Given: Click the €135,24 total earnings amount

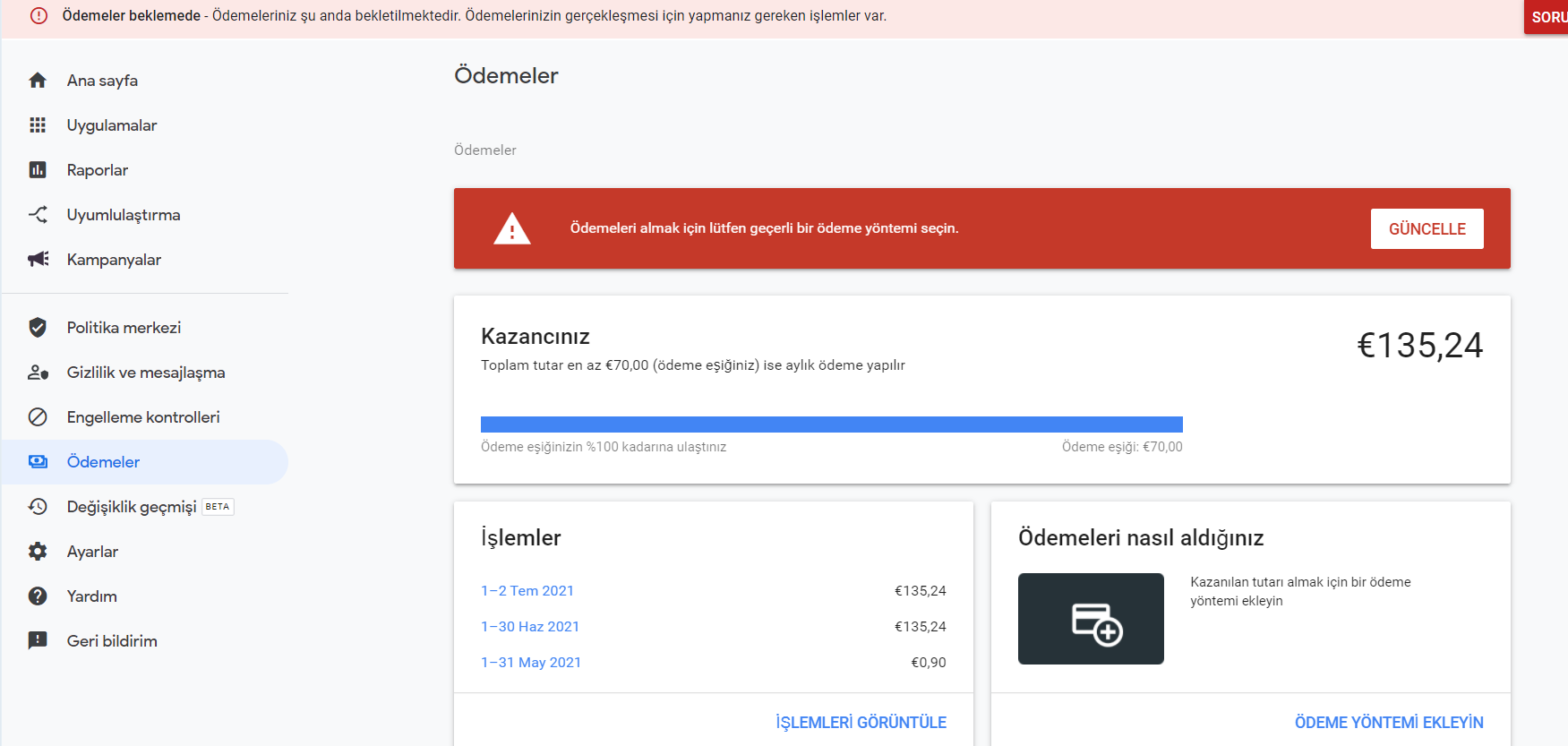Looking at the screenshot, I should click(1420, 346).
